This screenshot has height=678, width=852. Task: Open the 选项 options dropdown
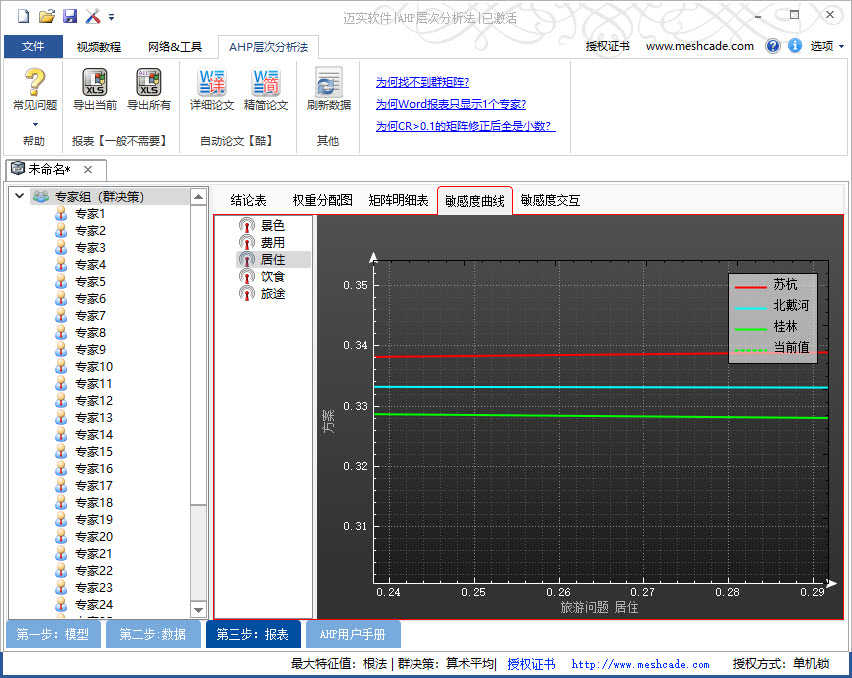pos(827,46)
